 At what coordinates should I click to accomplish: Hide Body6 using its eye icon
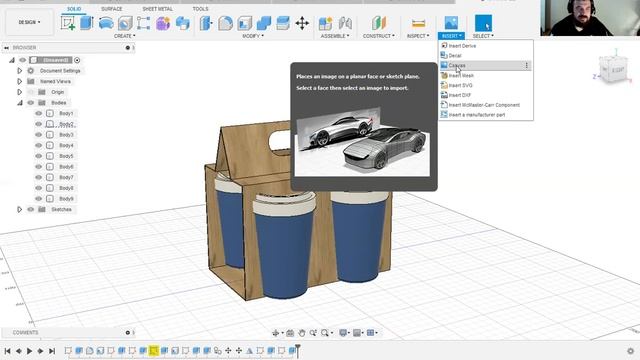point(39,167)
